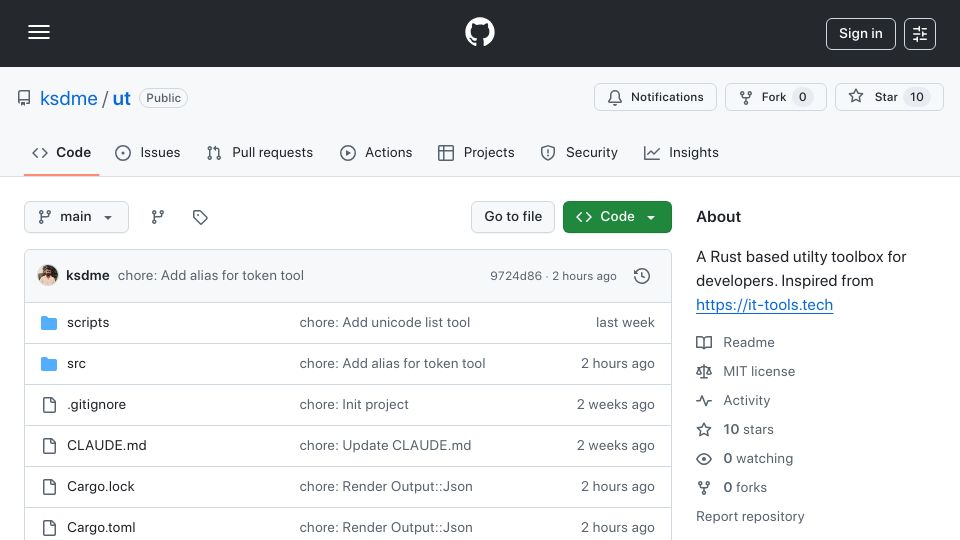
Task: Click the star icon beside 10 stars
Action: coord(704,429)
